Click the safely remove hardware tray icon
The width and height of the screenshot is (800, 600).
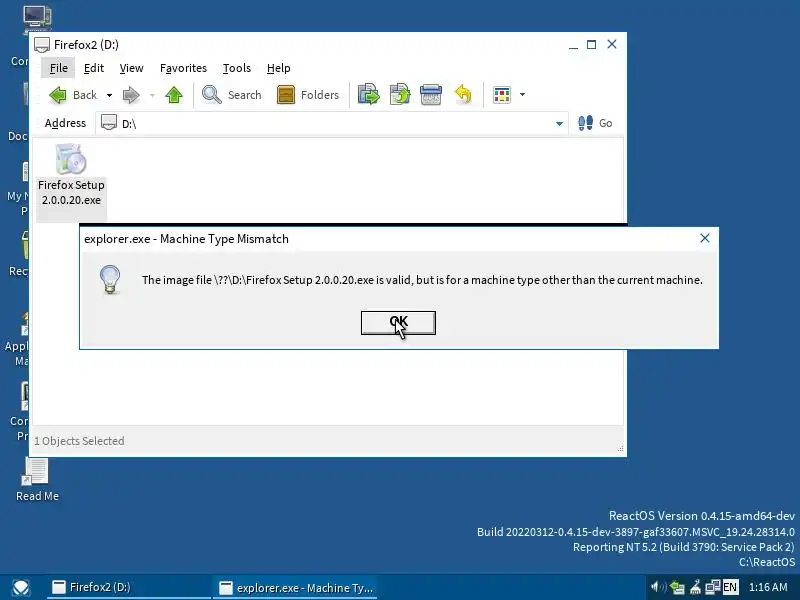(677, 587)
